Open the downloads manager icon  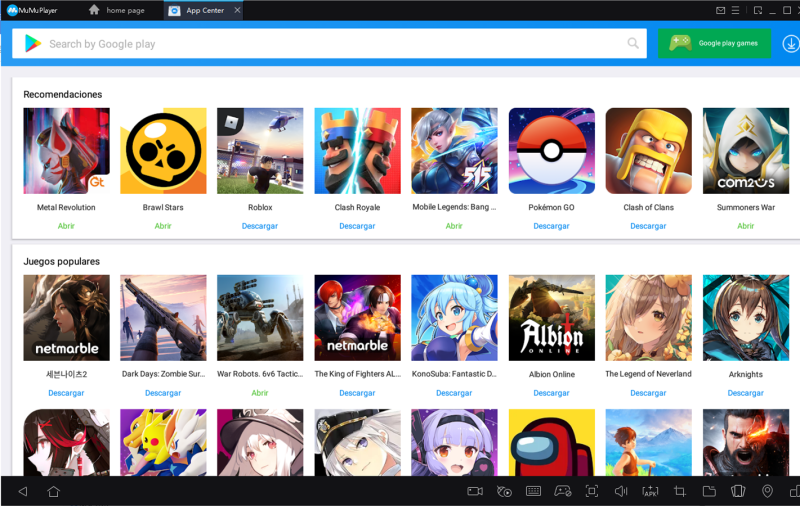pos(790,44)
